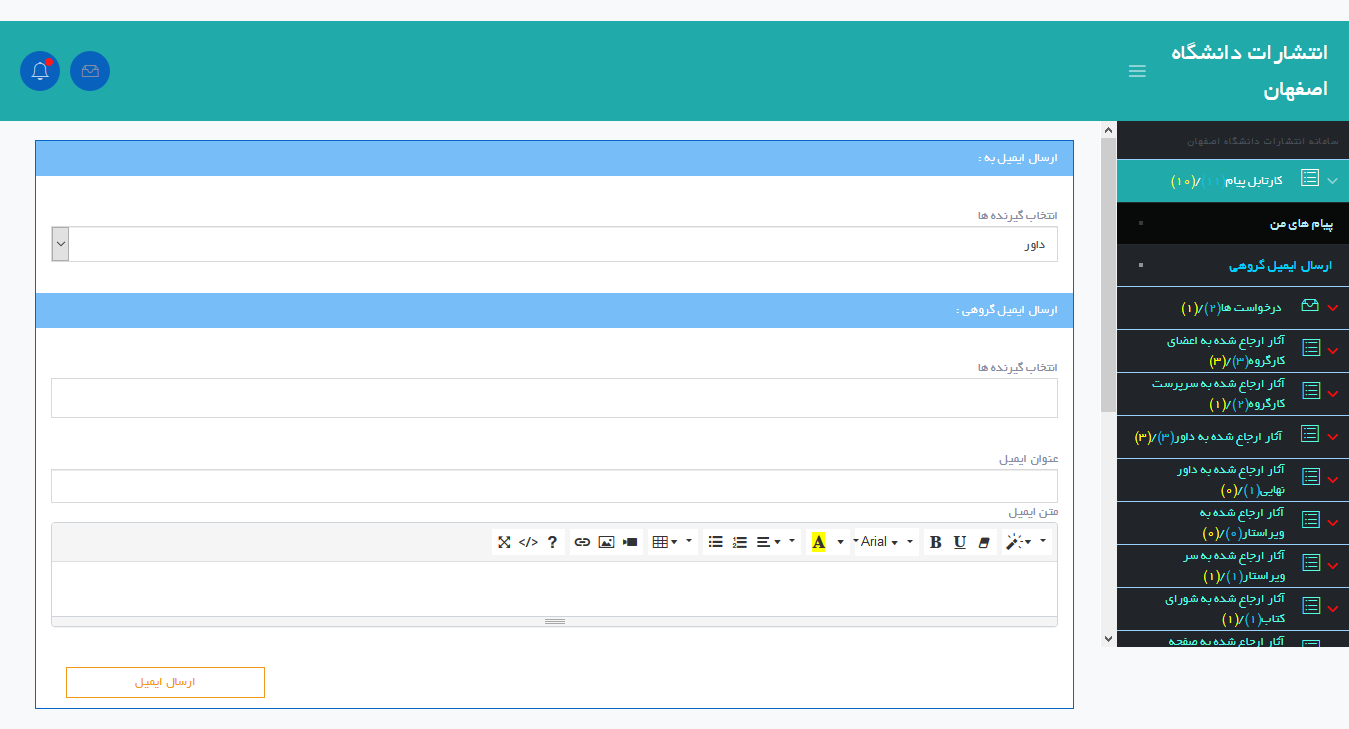Toggle the hamburger sidebar menu icon
Viewport: 1349px width, 729px height.
pyautogui.click(x=1137, y=71)
